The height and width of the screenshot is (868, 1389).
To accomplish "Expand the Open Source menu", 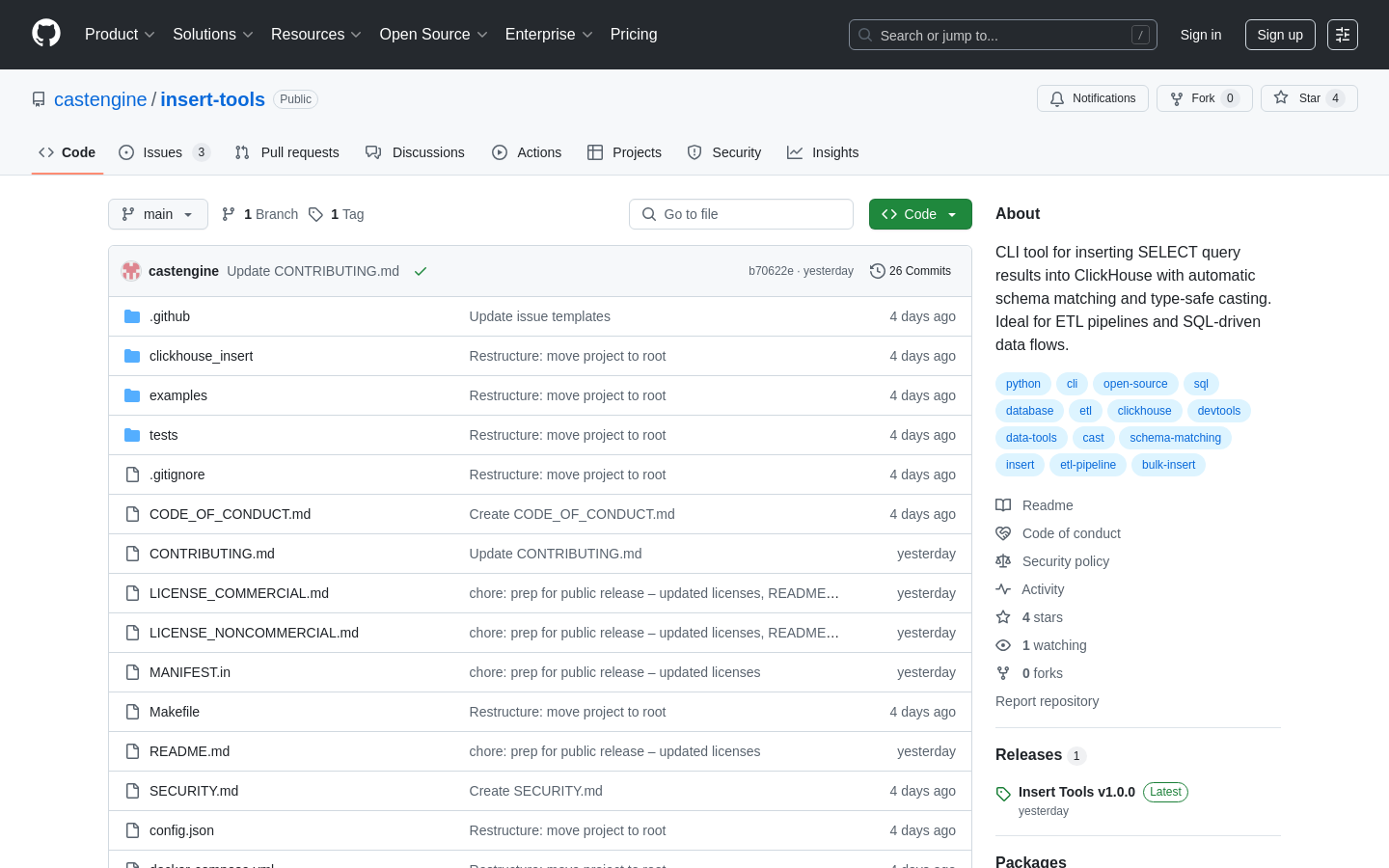I will pyautogui.click(x=434, y=35).
